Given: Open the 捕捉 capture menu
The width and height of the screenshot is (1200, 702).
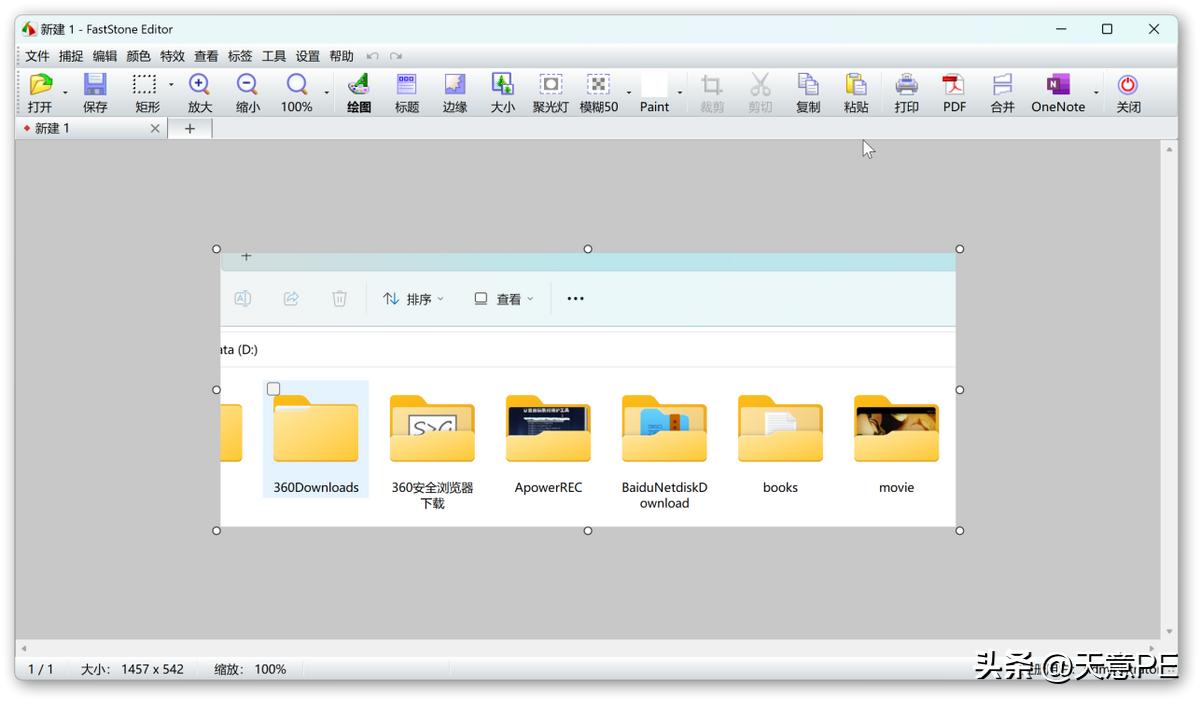Looking at the screenshot, I should pyautogui.click(x=70, y=56).
